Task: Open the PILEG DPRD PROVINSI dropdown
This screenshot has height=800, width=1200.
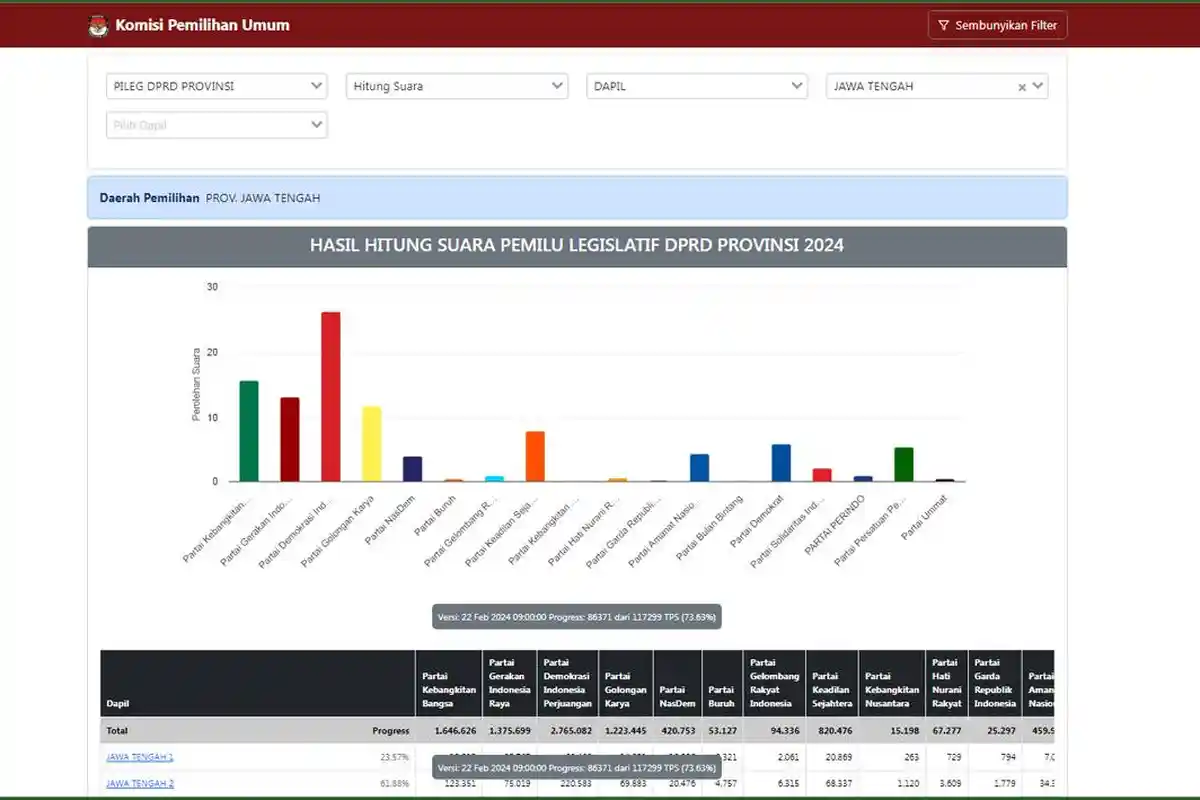Action: click(x=216, y=86)
